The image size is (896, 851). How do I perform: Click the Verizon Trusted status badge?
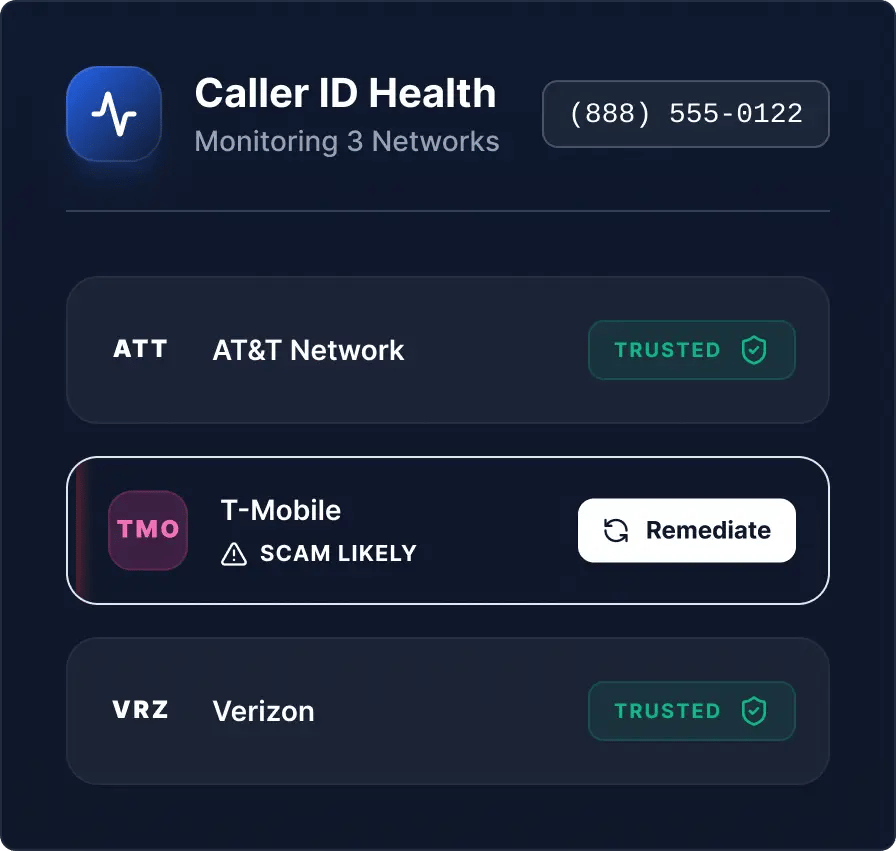click(x=691, y=711)
